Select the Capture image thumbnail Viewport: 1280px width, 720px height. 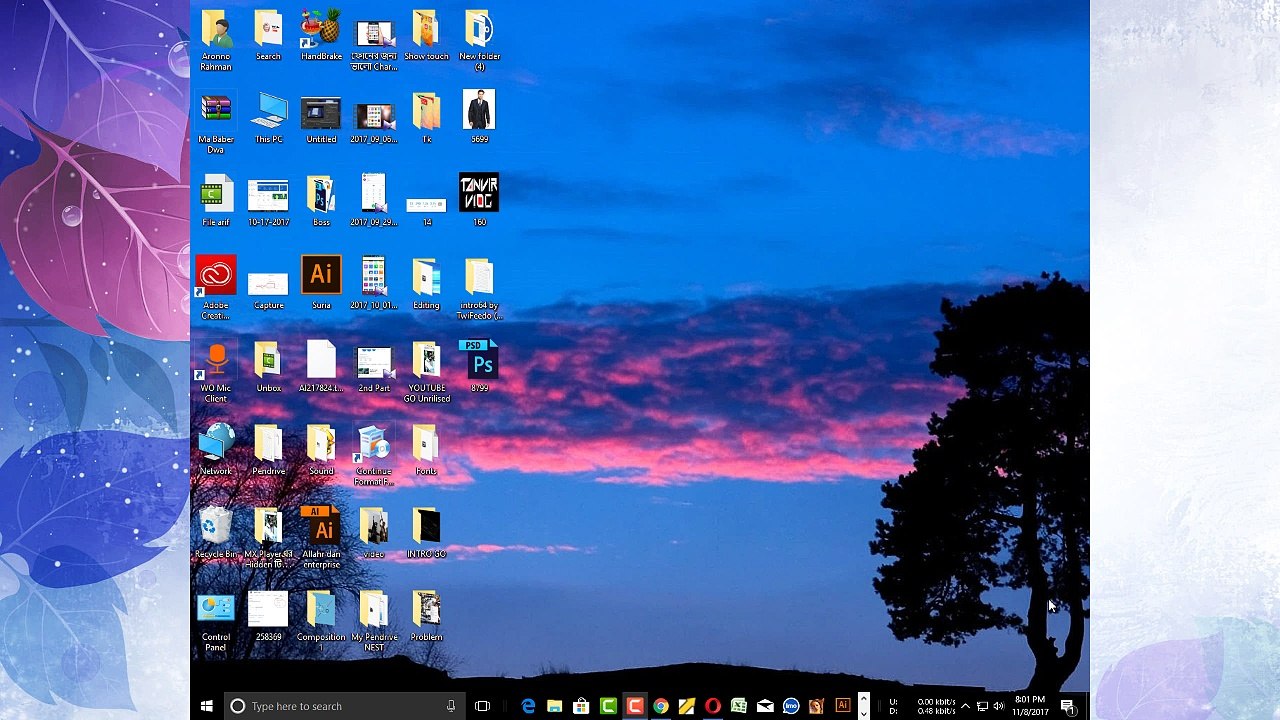click(269, 284)
